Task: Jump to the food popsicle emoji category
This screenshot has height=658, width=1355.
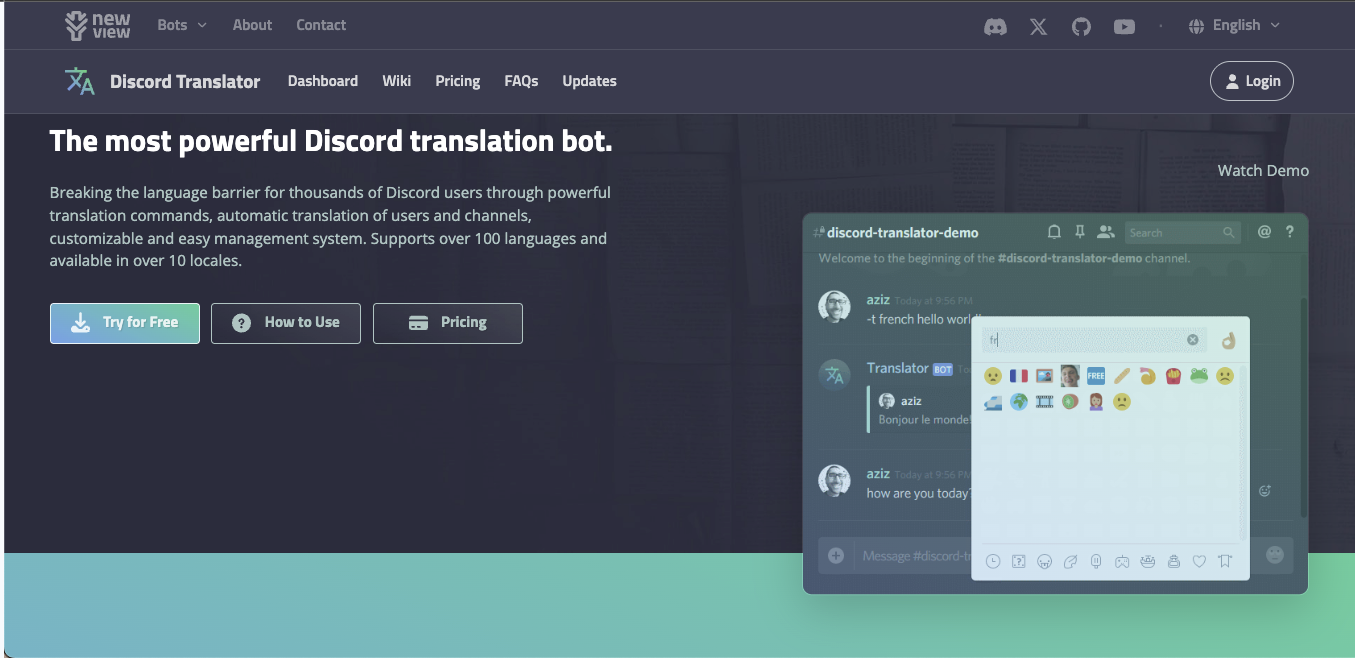Action: [x=1096, y=562]
